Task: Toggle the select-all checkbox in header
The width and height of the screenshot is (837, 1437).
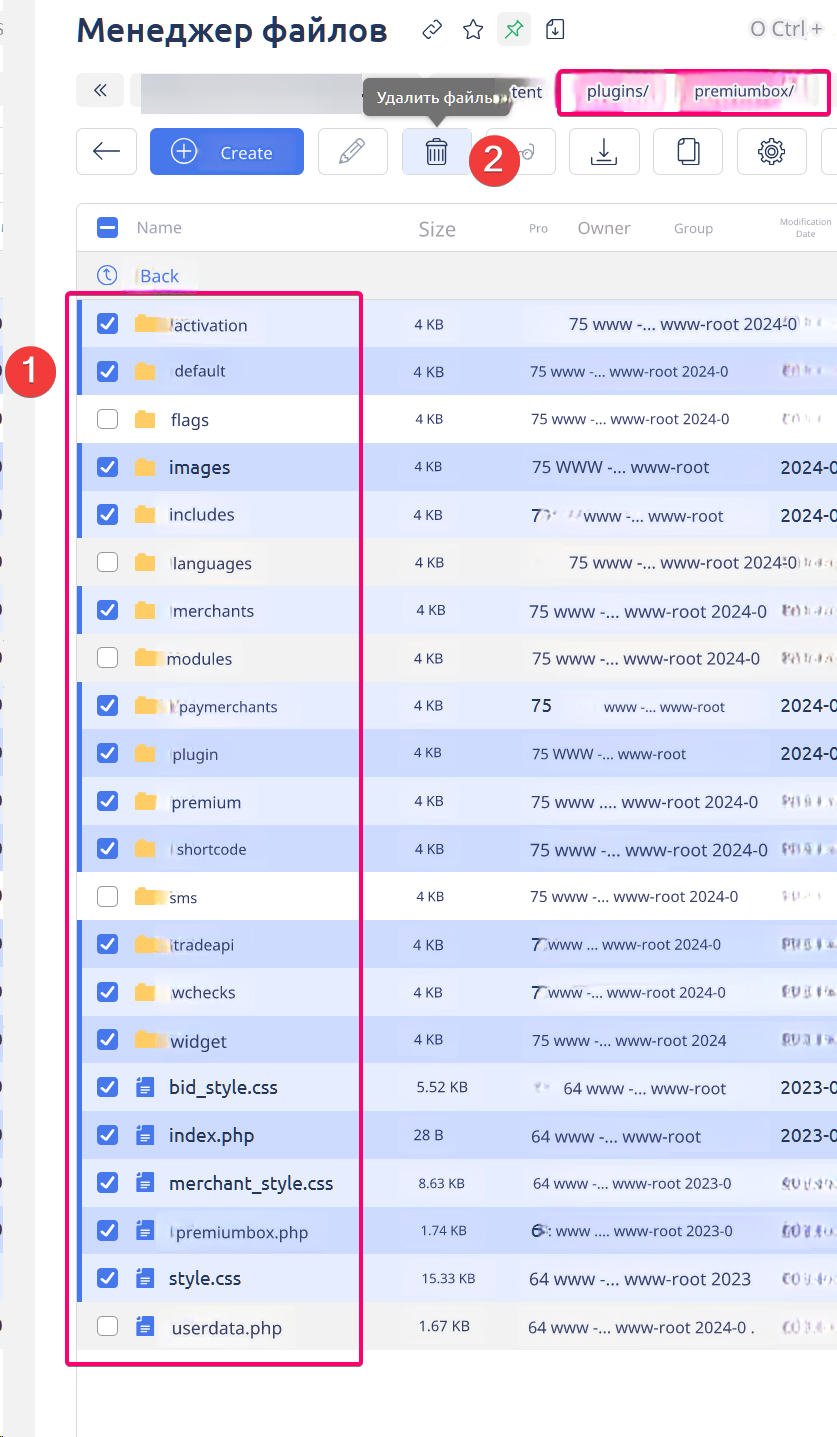Action: pyautogui.click(x=107, y=228)
